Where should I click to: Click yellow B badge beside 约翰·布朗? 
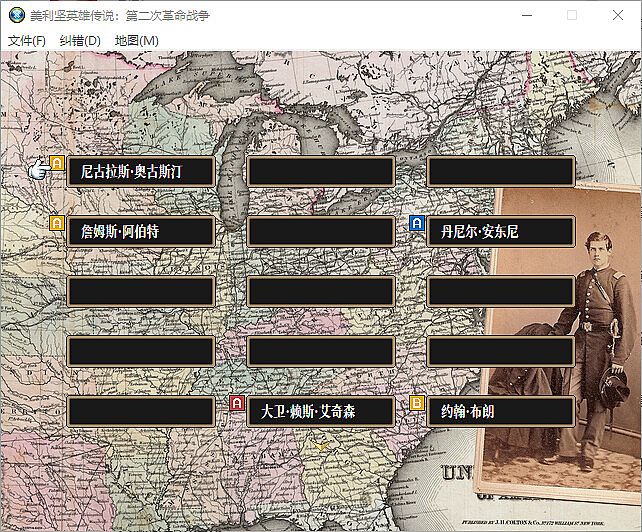(x=417, y=403)
